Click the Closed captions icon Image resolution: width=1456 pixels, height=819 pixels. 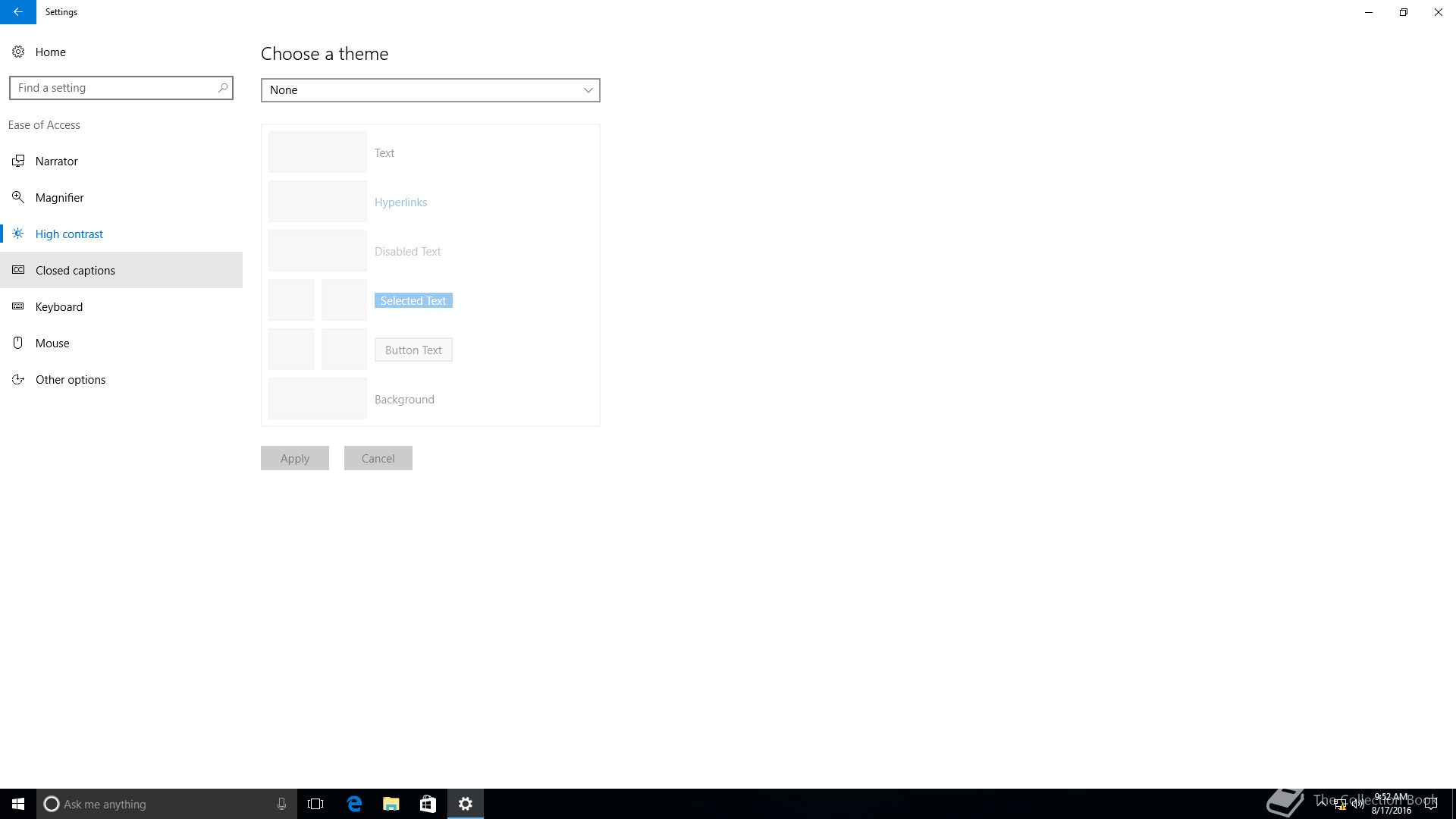pyautogui.click(x=18, y=270)
